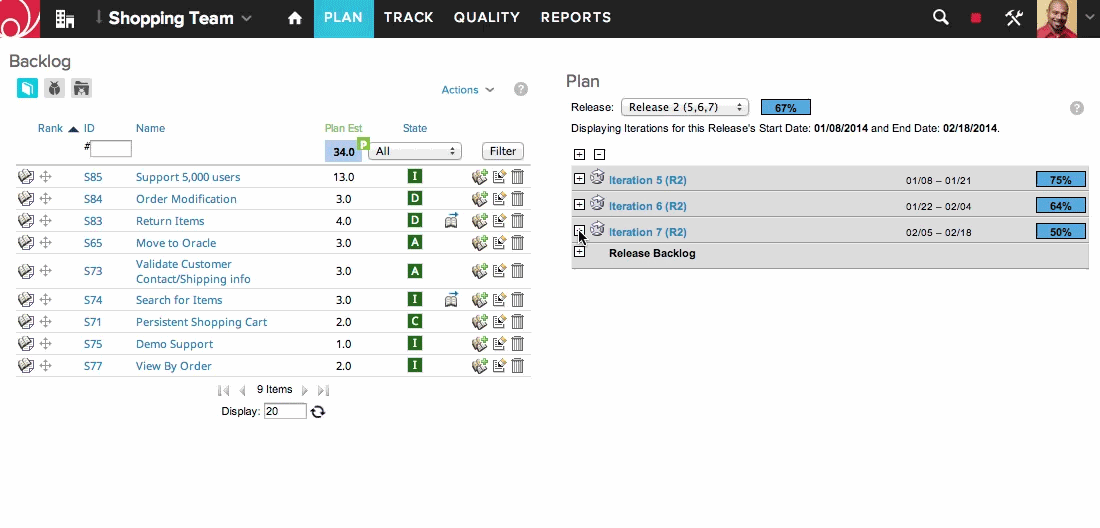Screen dimensions: 1100x528
Task: Delete the Return Items story
Action: pos(517,221)
